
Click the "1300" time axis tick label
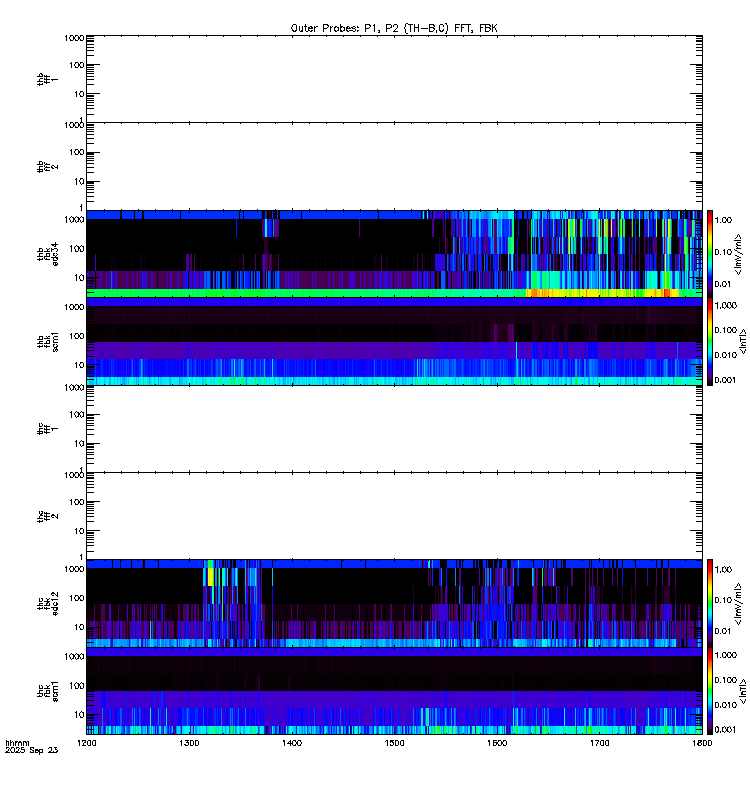click(189, 743)
